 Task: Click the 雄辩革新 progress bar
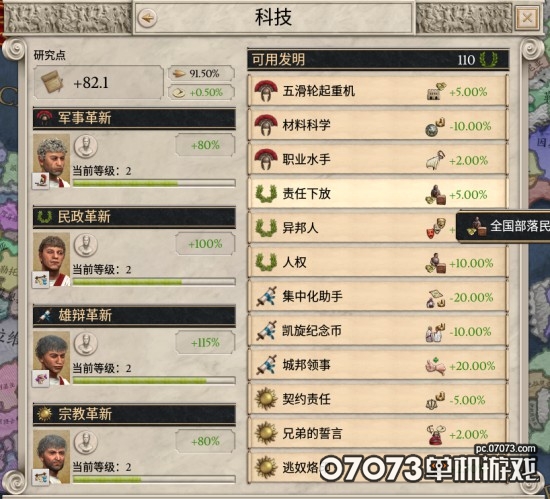154,380
